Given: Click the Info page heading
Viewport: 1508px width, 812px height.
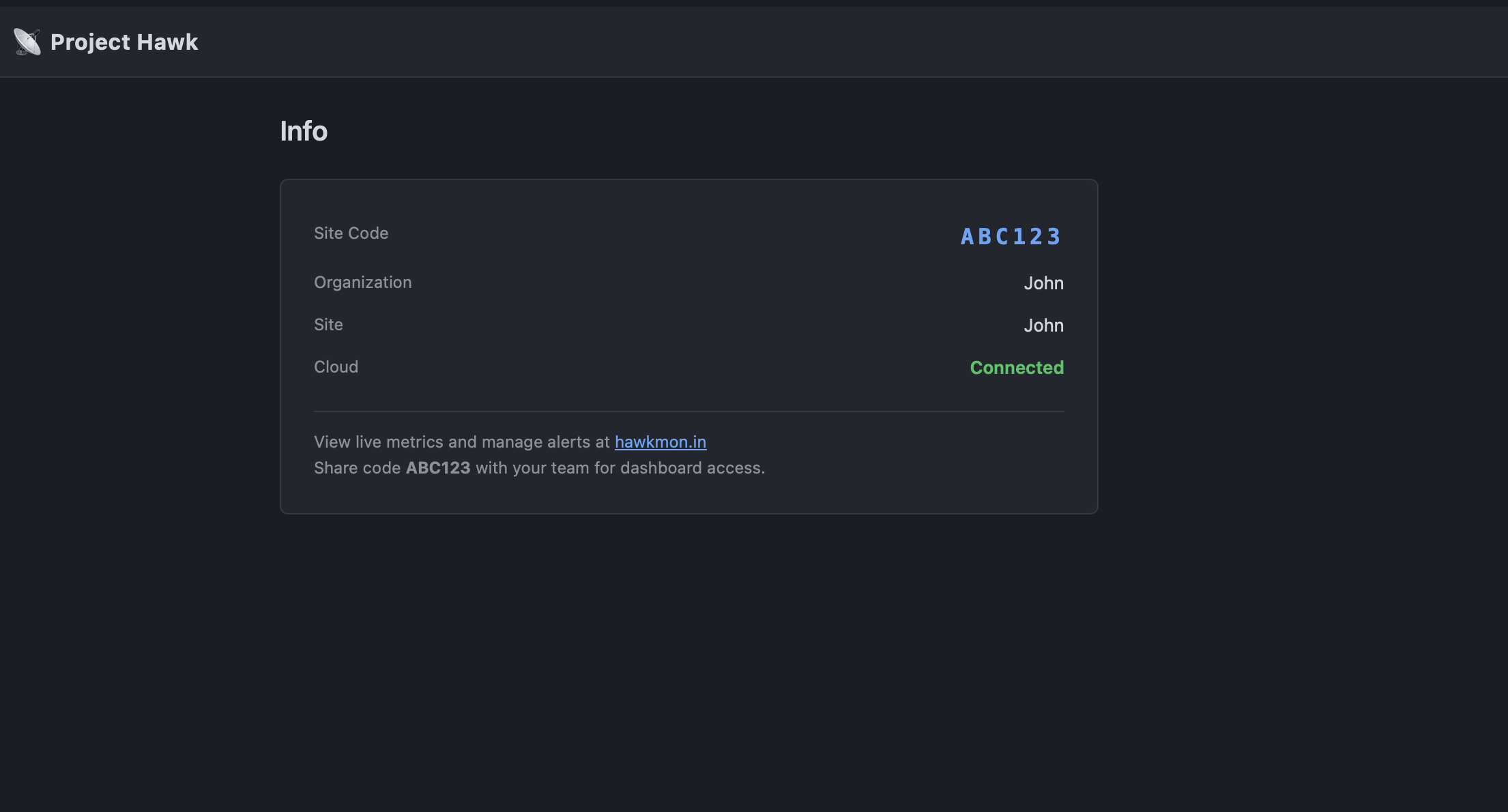Looking at the screenshot, I should point(304,131).
